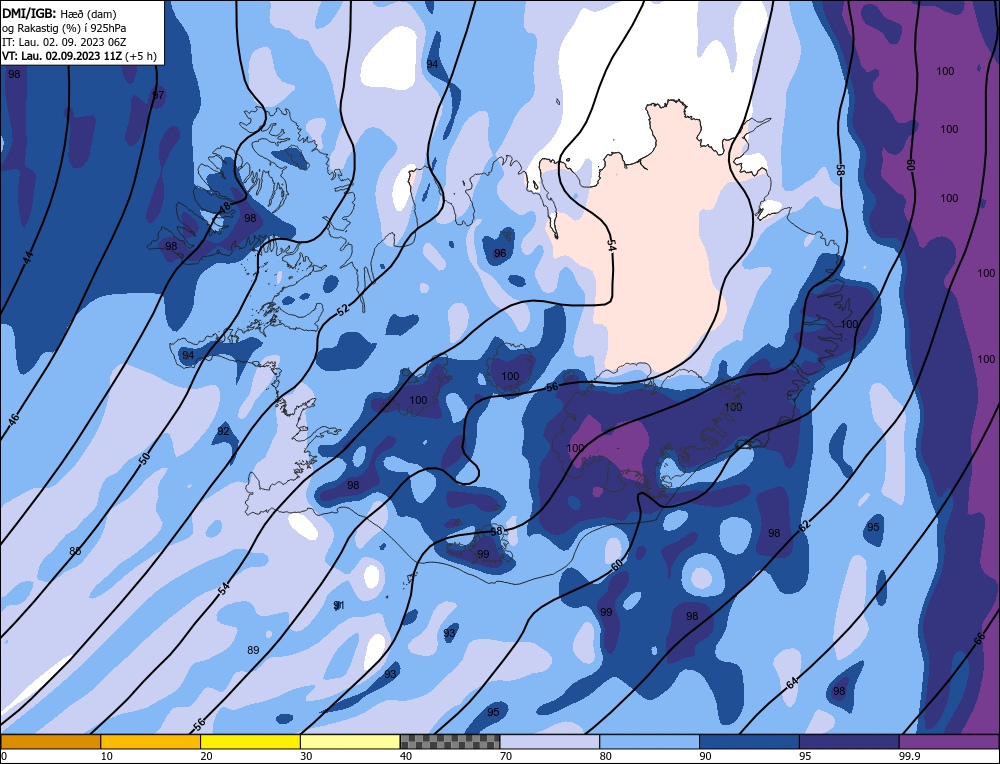The image size is (1000, 764).
Task: Click the '46' contour label
Action: [14, 418]
